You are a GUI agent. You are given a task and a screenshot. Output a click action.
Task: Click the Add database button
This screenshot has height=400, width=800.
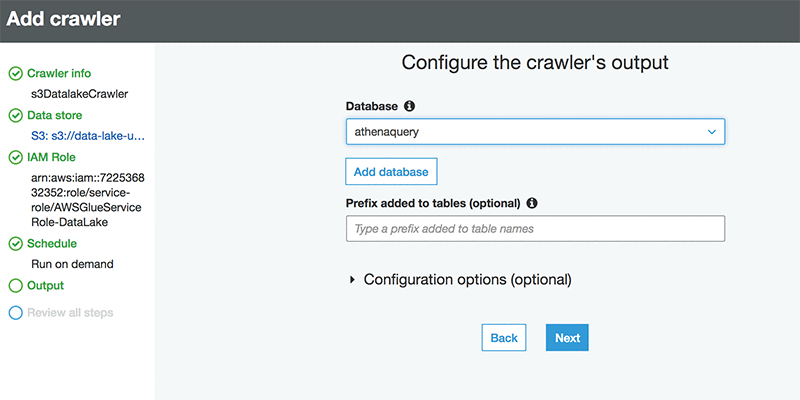(x=391, y=171)
